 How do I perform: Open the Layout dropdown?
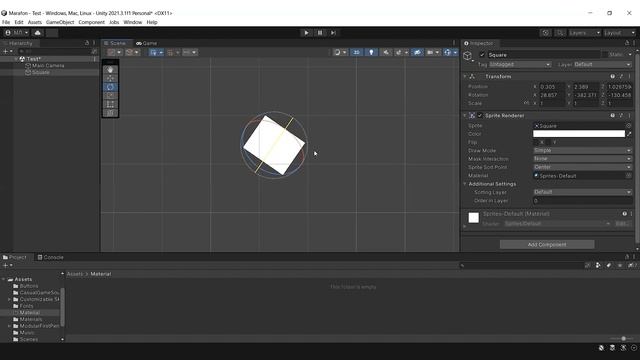pyautogui.click(x=620, y=33)
